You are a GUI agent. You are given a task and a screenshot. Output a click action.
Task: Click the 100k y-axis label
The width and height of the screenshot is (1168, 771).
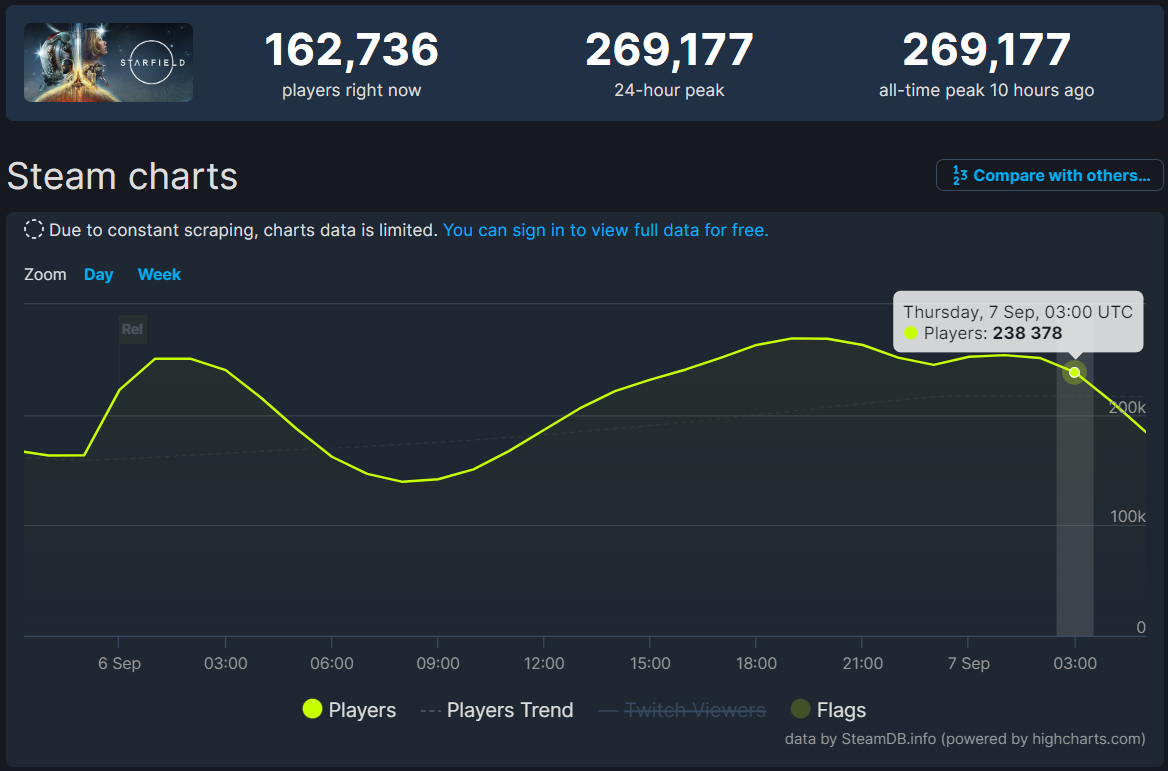[1128, 516]
